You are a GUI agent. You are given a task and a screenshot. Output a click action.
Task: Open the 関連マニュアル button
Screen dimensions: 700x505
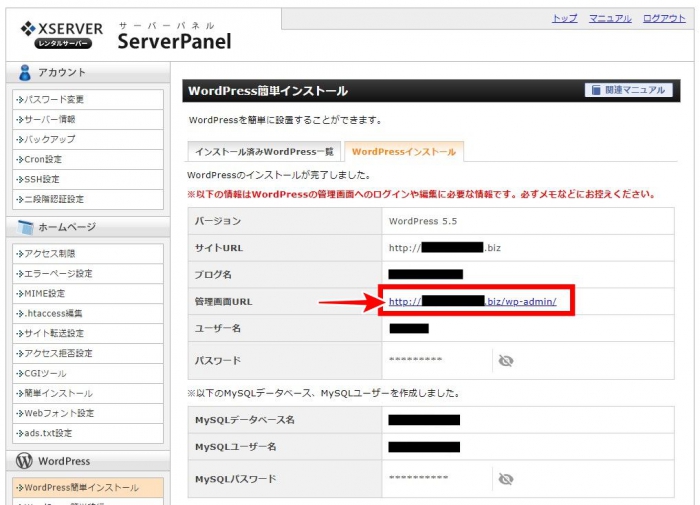(x=628, y=90)
